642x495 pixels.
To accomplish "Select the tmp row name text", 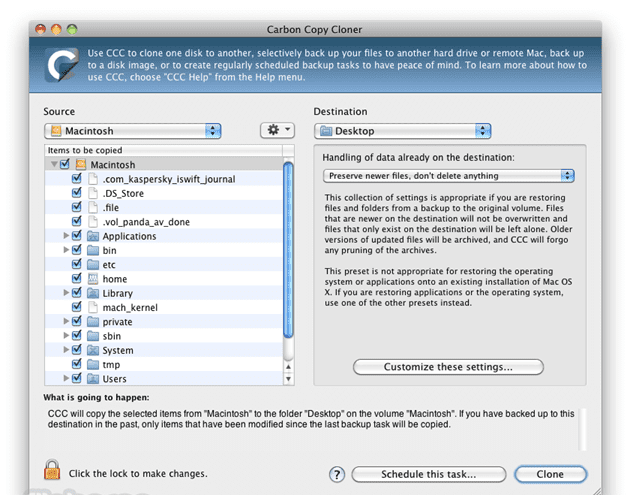I will pos(111,365).
